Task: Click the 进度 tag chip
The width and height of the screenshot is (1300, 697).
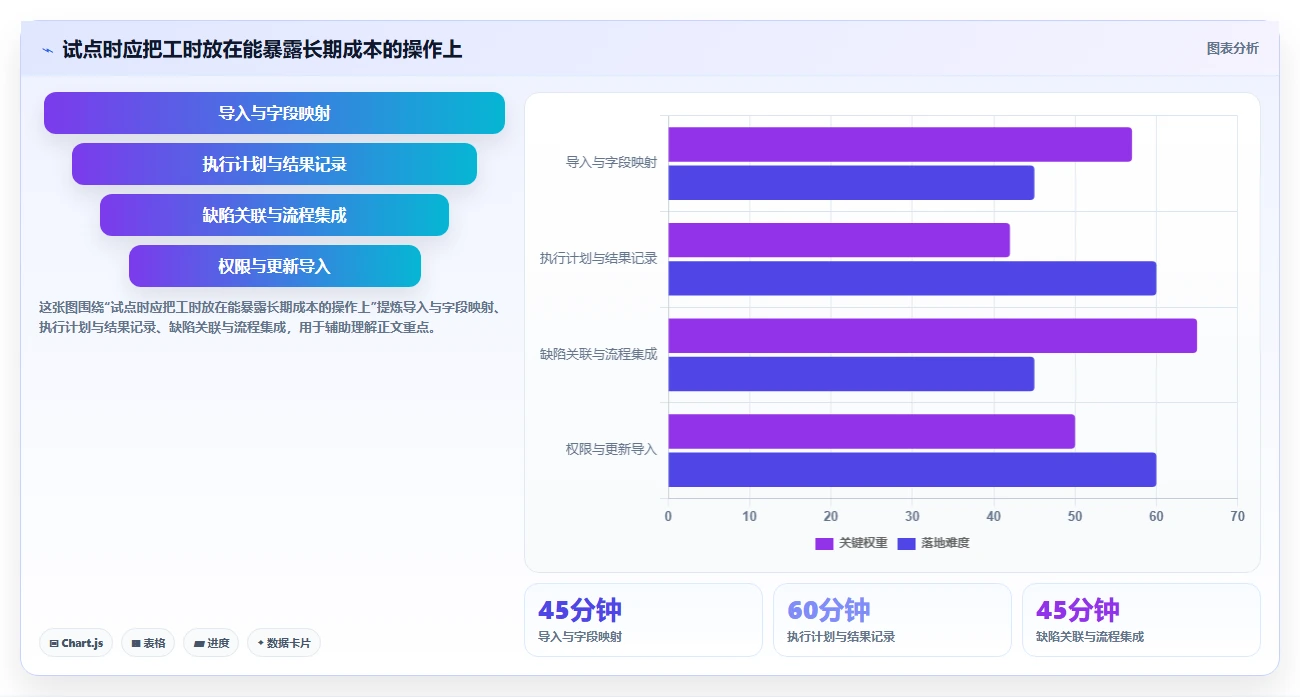Action: 211,643
